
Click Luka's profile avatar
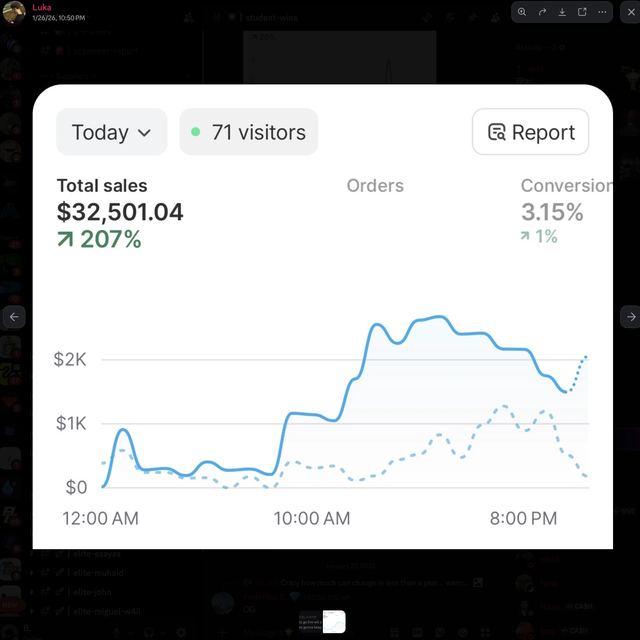pos(14,12)
